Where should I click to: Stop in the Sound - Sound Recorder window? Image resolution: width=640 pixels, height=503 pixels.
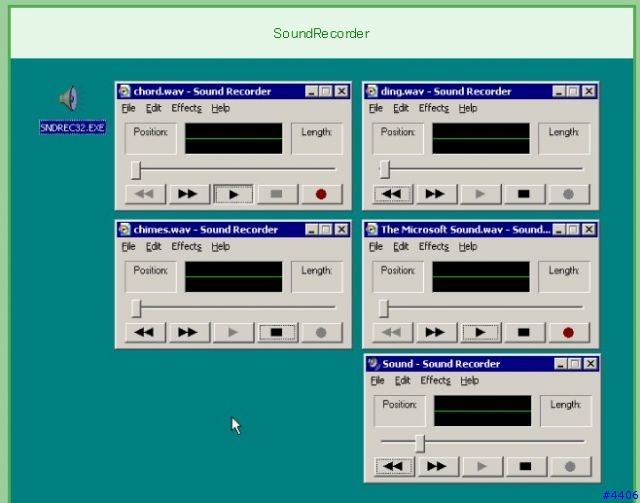pos(526,466)
